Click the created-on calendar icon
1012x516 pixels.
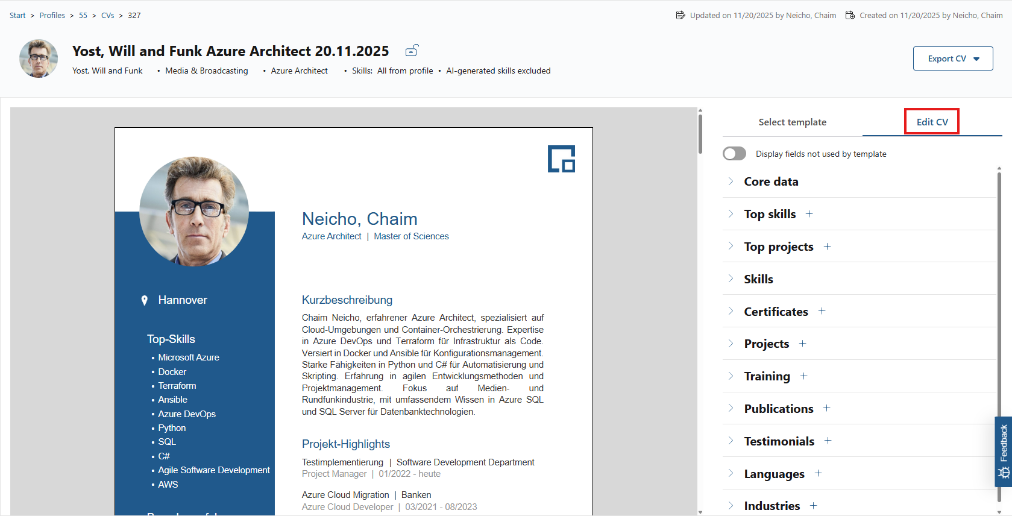click(x=850, y=15)
